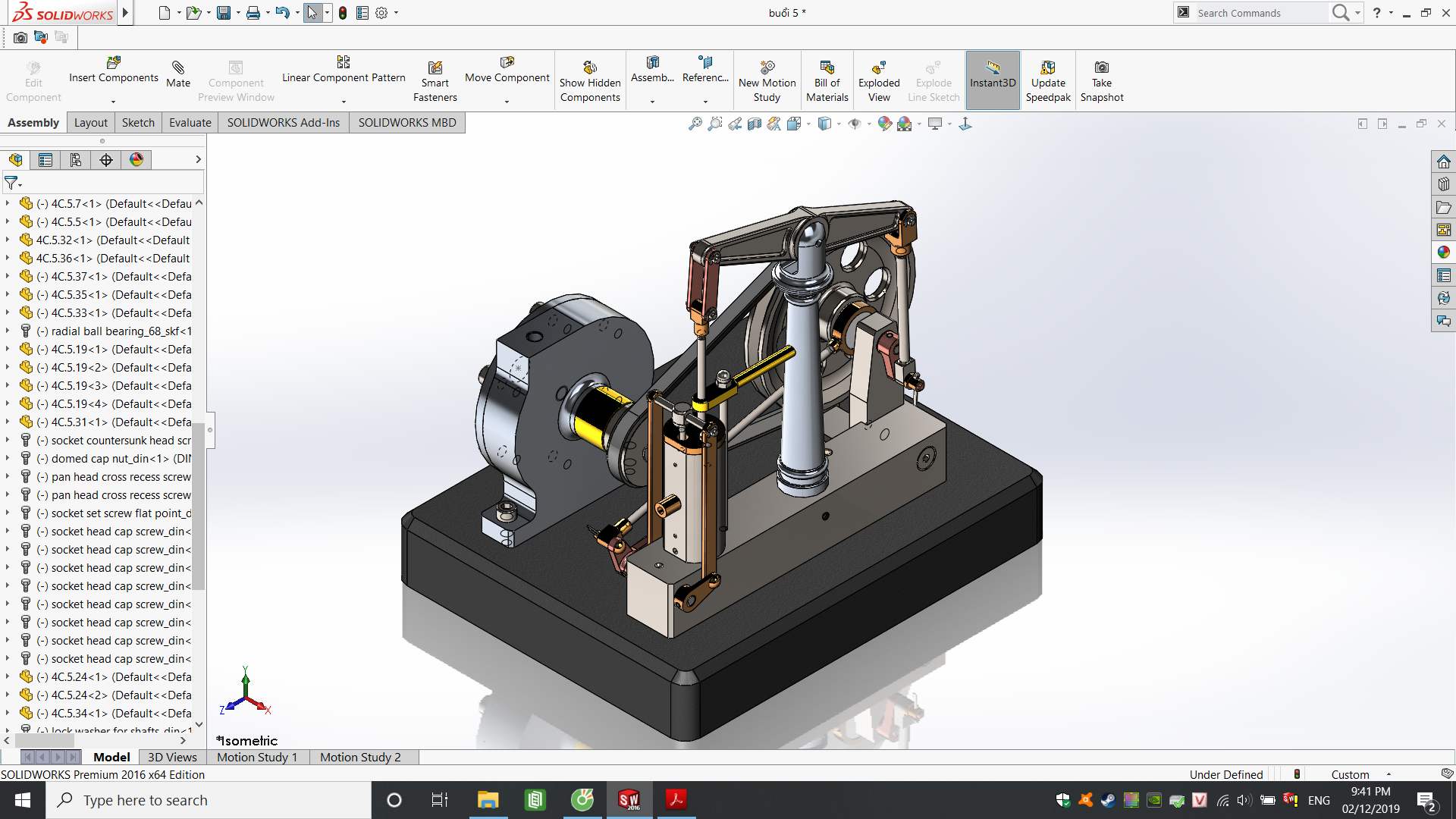The width and height of the screenshot is (1456, 819).
Task: Switch to the Sketch tab
Action: (138, 123)
